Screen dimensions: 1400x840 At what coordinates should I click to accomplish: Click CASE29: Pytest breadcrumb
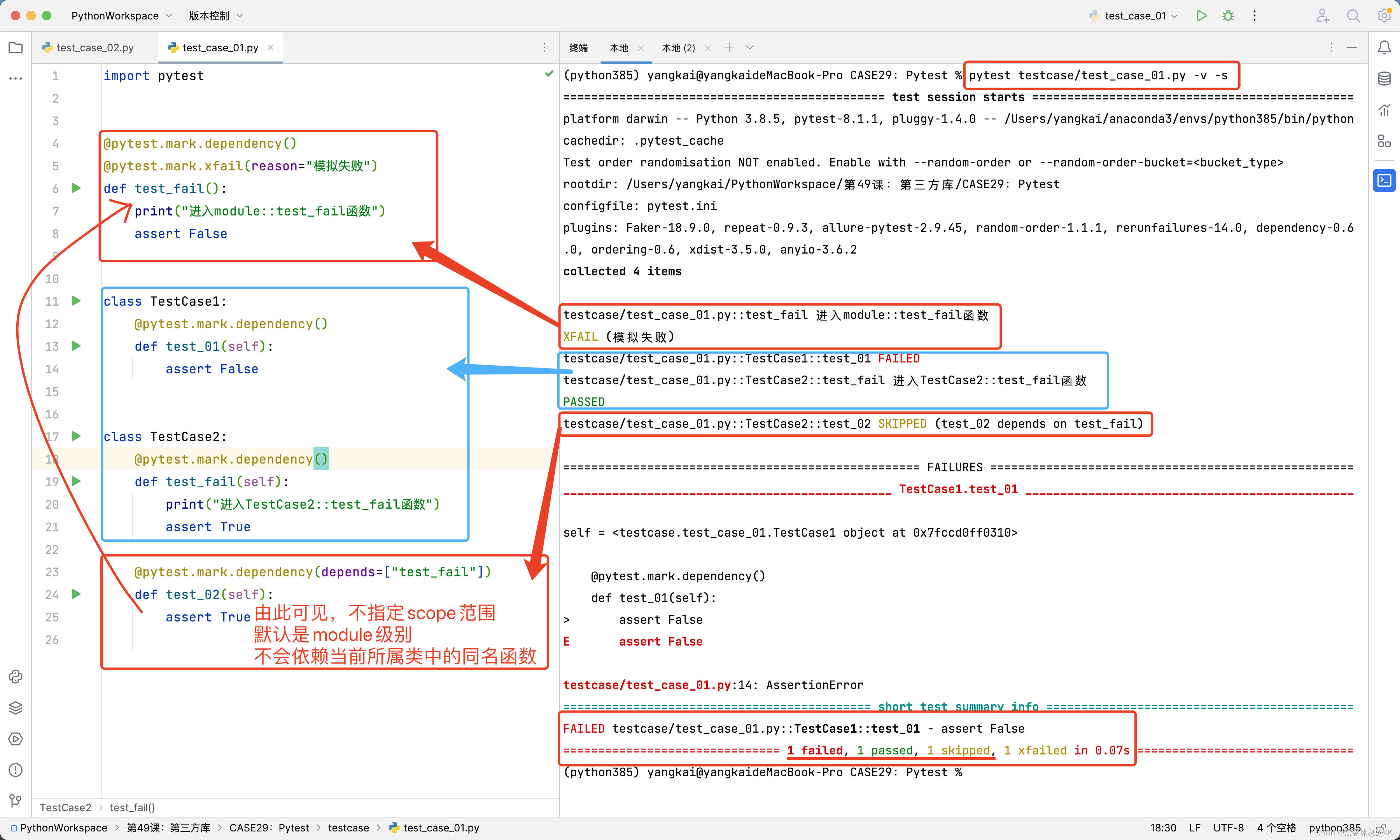[269, 828]
